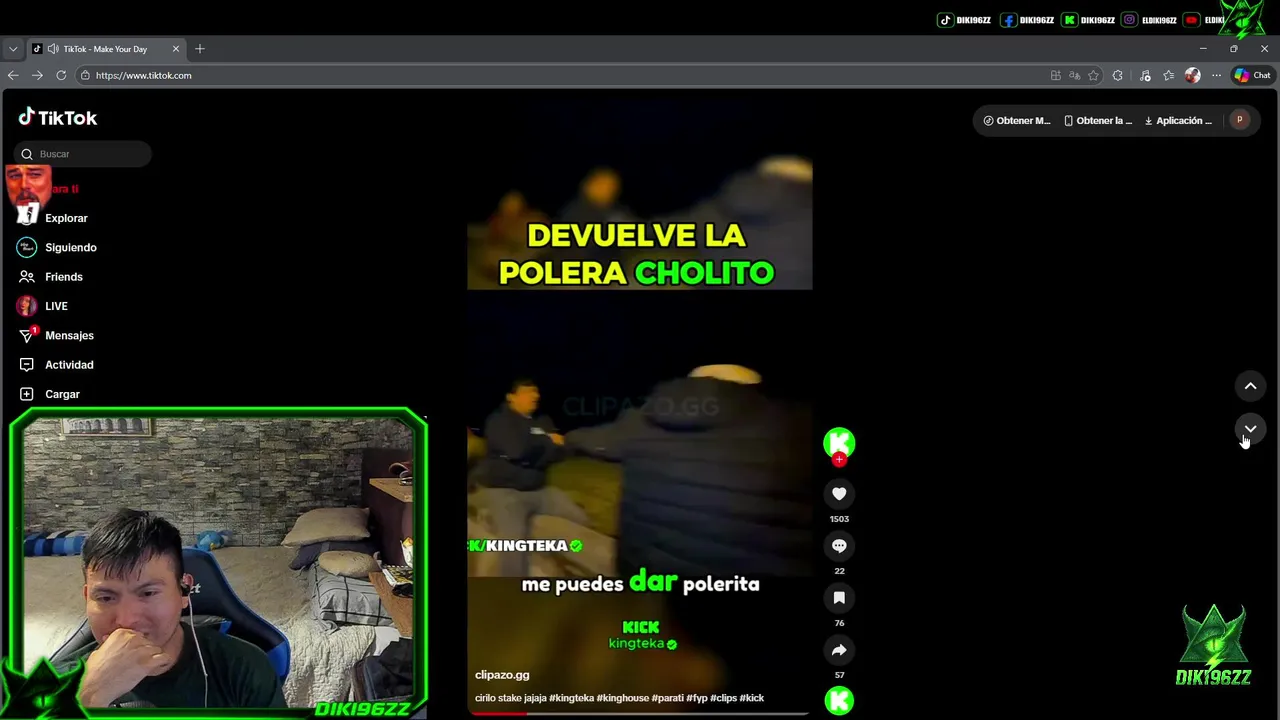Image resolution: width=1280 pixels, height=720 pixels.
Task: Save video with the bookmark icon
Action: (839, 597)
